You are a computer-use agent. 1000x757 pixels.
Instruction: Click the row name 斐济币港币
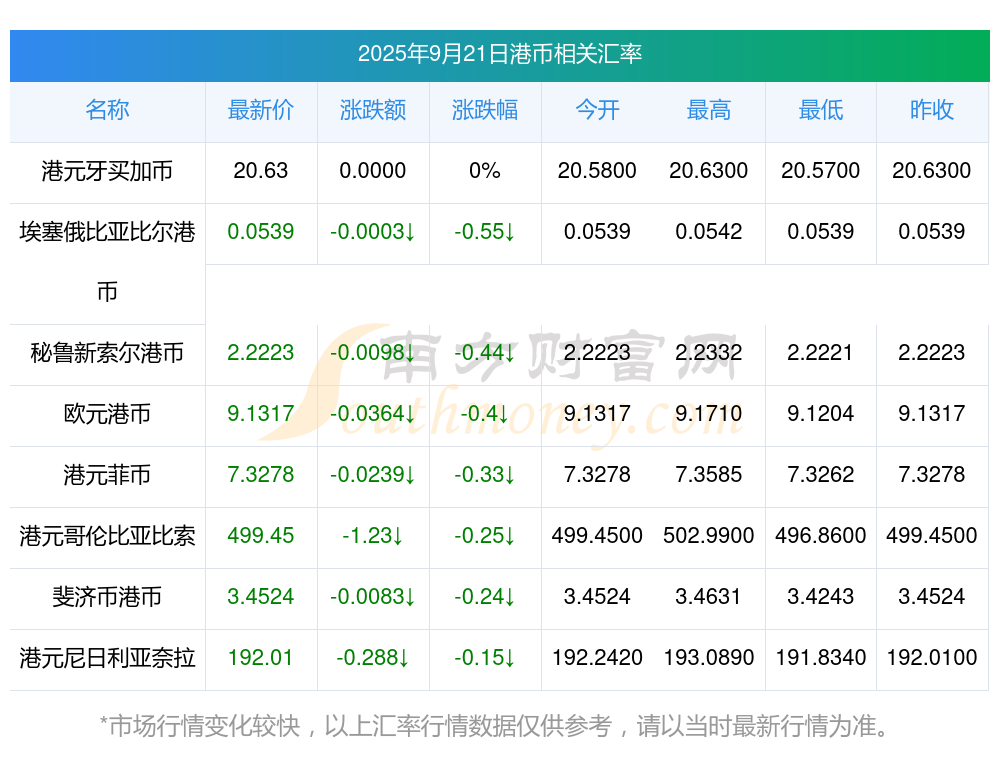coord(107,597)
